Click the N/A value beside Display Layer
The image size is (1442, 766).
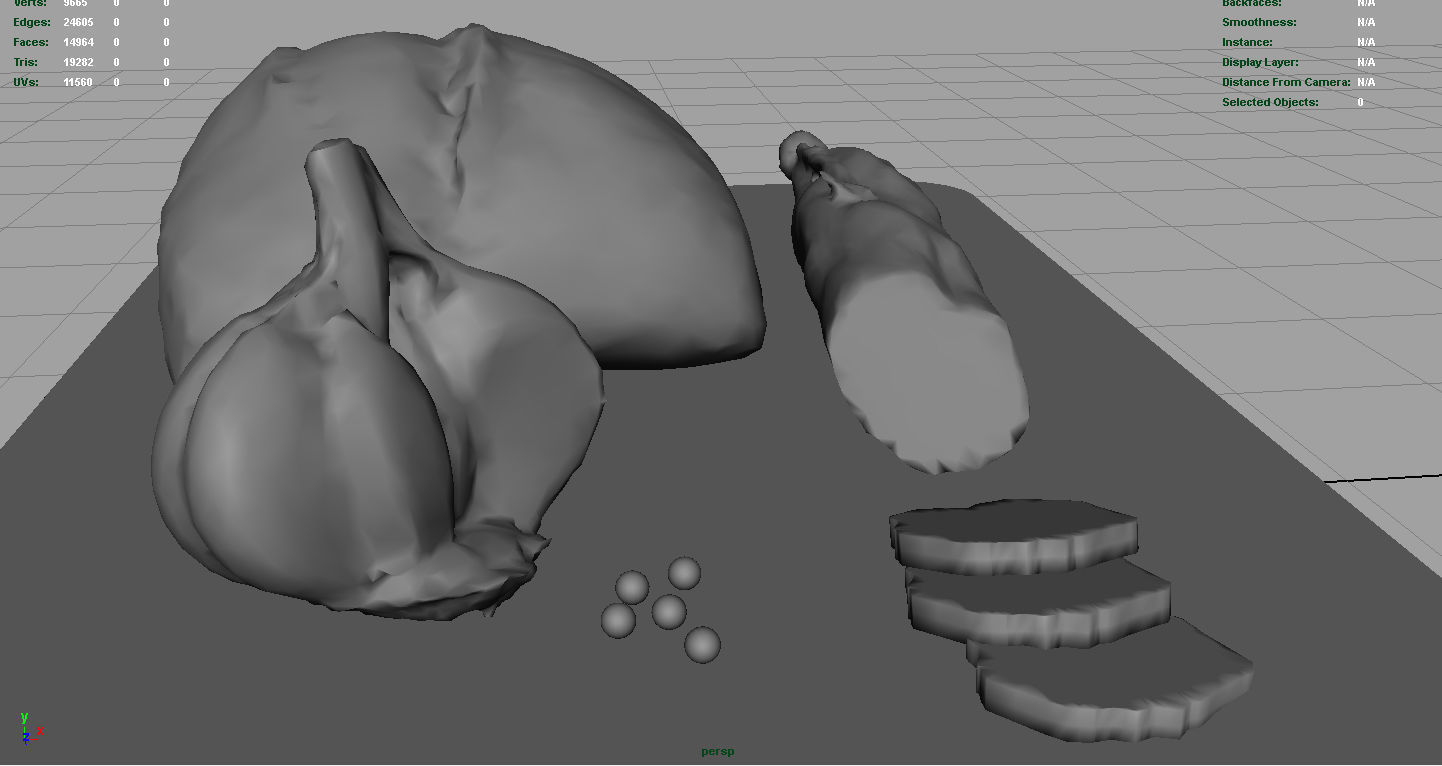(x=1366, y=62)
